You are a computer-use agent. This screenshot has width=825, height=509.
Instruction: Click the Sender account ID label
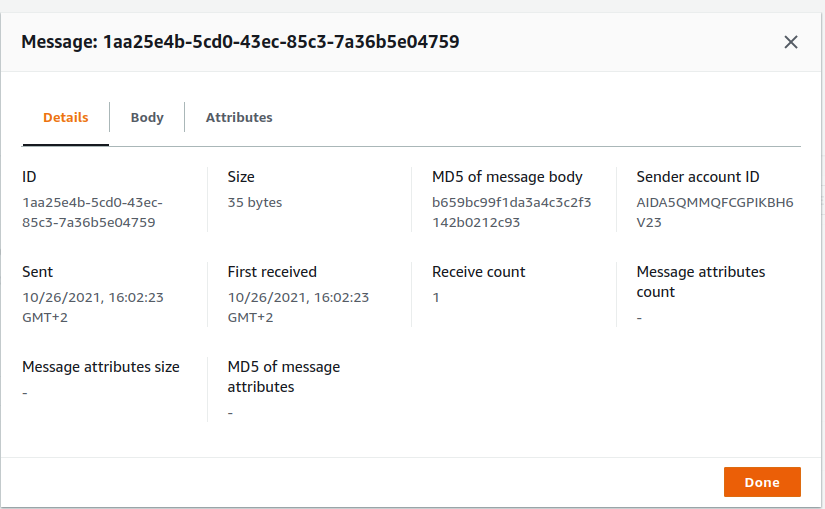[698, 177]
